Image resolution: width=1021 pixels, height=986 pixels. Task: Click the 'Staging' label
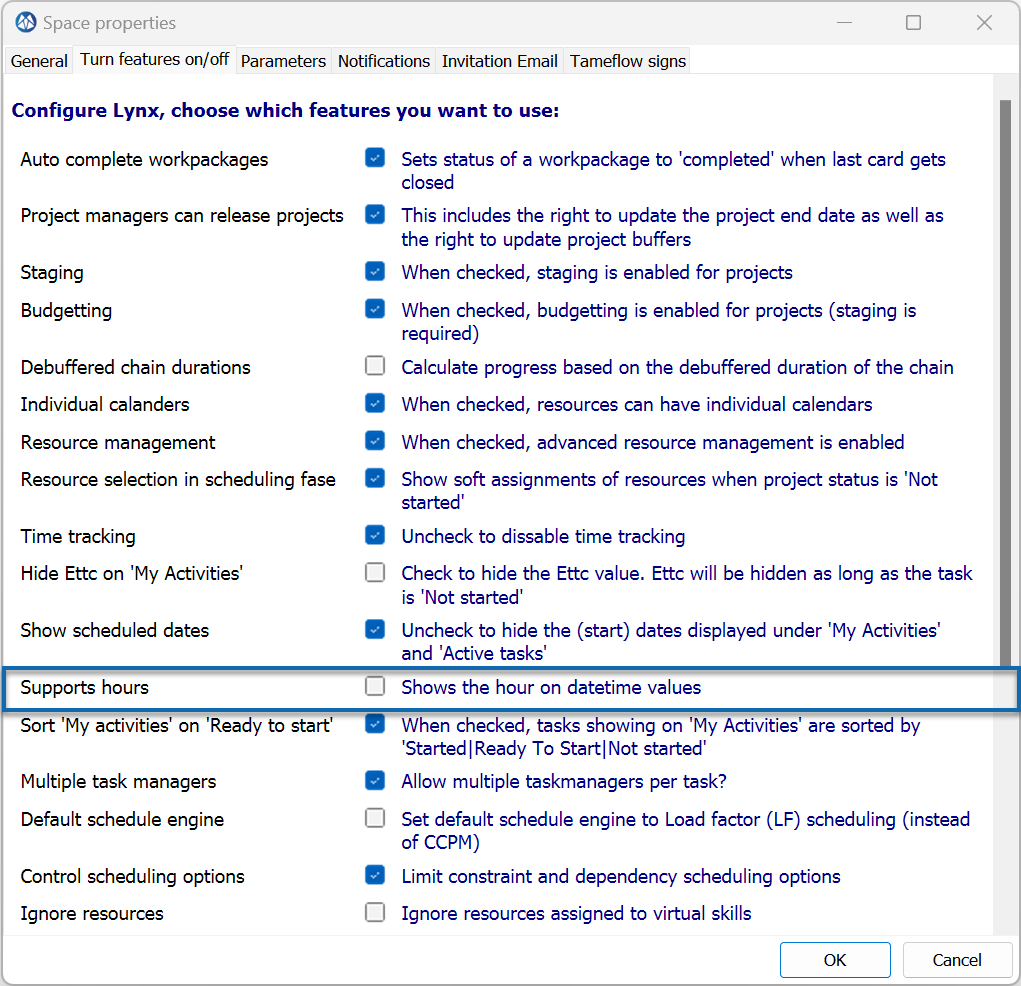[52, 273]
